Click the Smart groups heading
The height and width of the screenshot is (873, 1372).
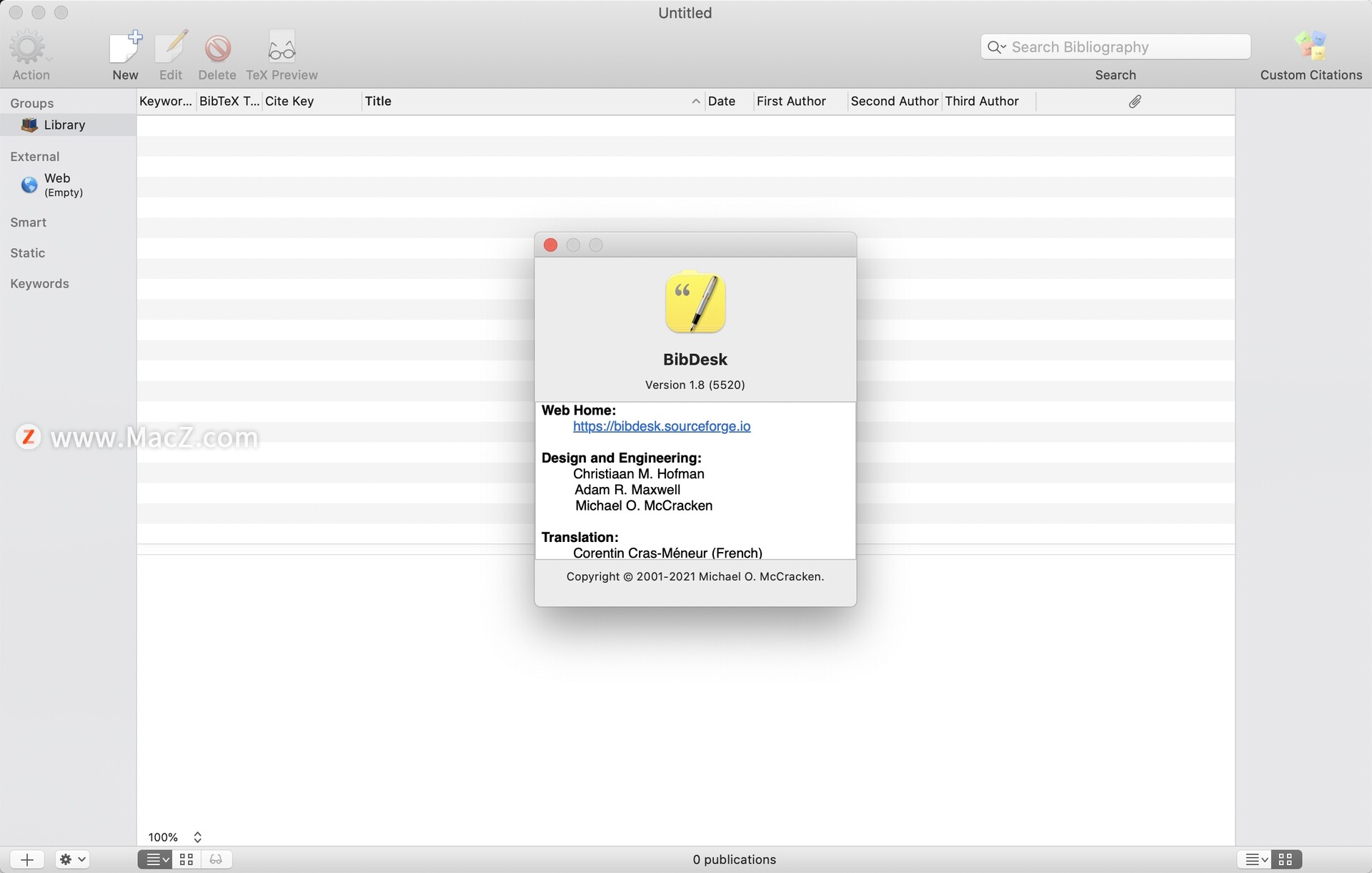coord(29,222)
